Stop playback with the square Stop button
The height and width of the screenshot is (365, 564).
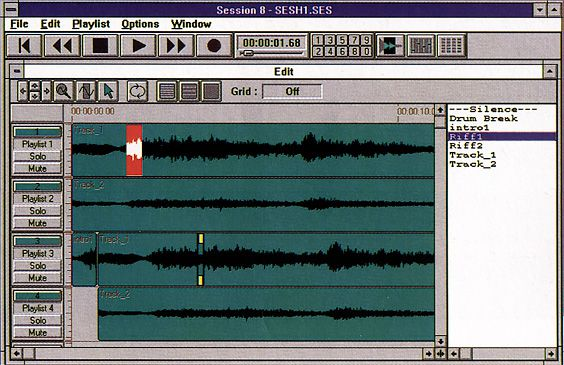pos(100,46)
